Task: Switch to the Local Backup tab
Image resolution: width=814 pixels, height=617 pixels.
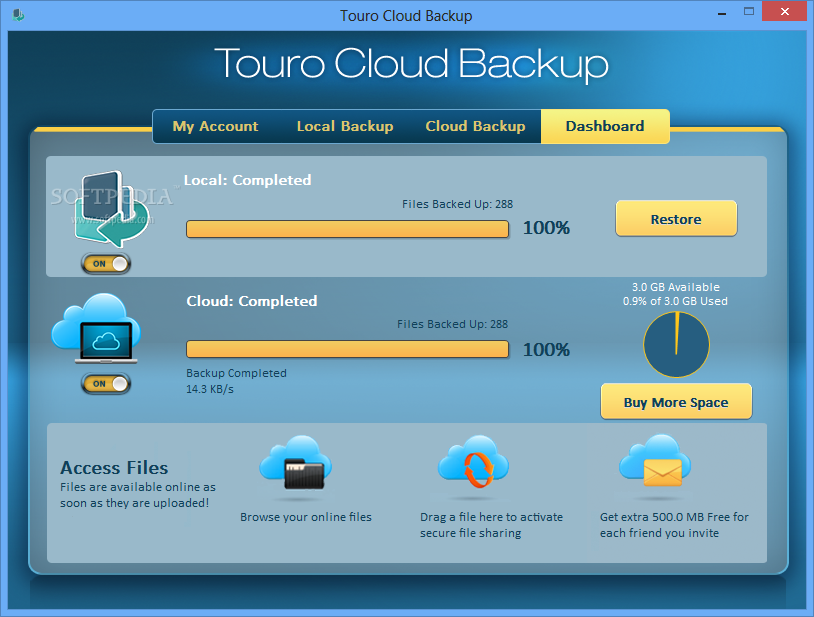Action: click(x=345, y=126)
